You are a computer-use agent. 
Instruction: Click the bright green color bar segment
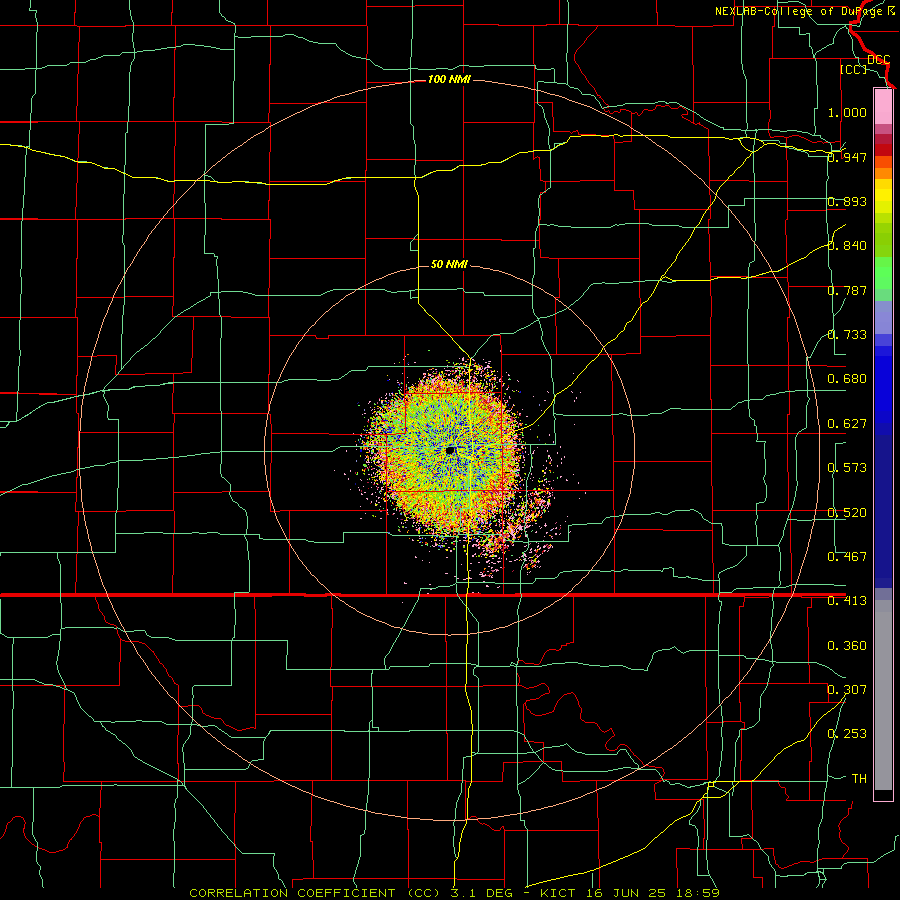pyautogui.click(x=883, y=273)
